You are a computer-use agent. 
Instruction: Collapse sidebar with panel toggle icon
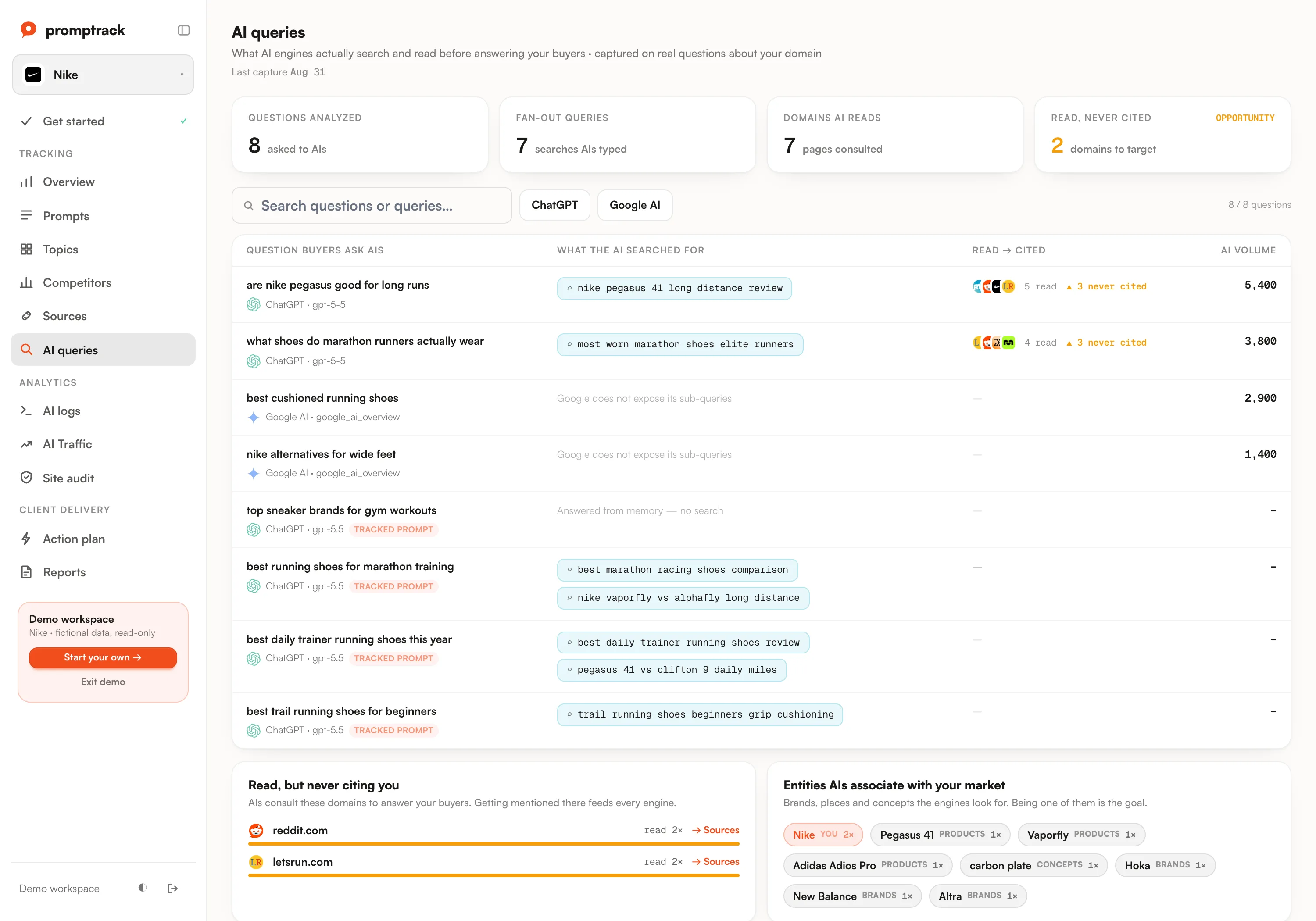tap(183, 30)
